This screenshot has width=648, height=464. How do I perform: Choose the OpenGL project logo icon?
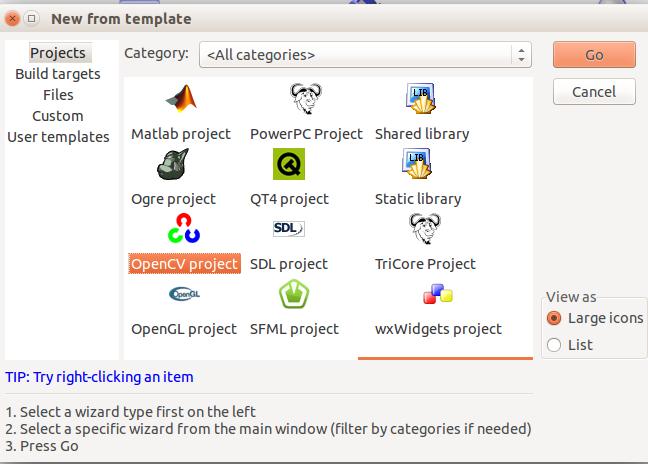[184, 294]
